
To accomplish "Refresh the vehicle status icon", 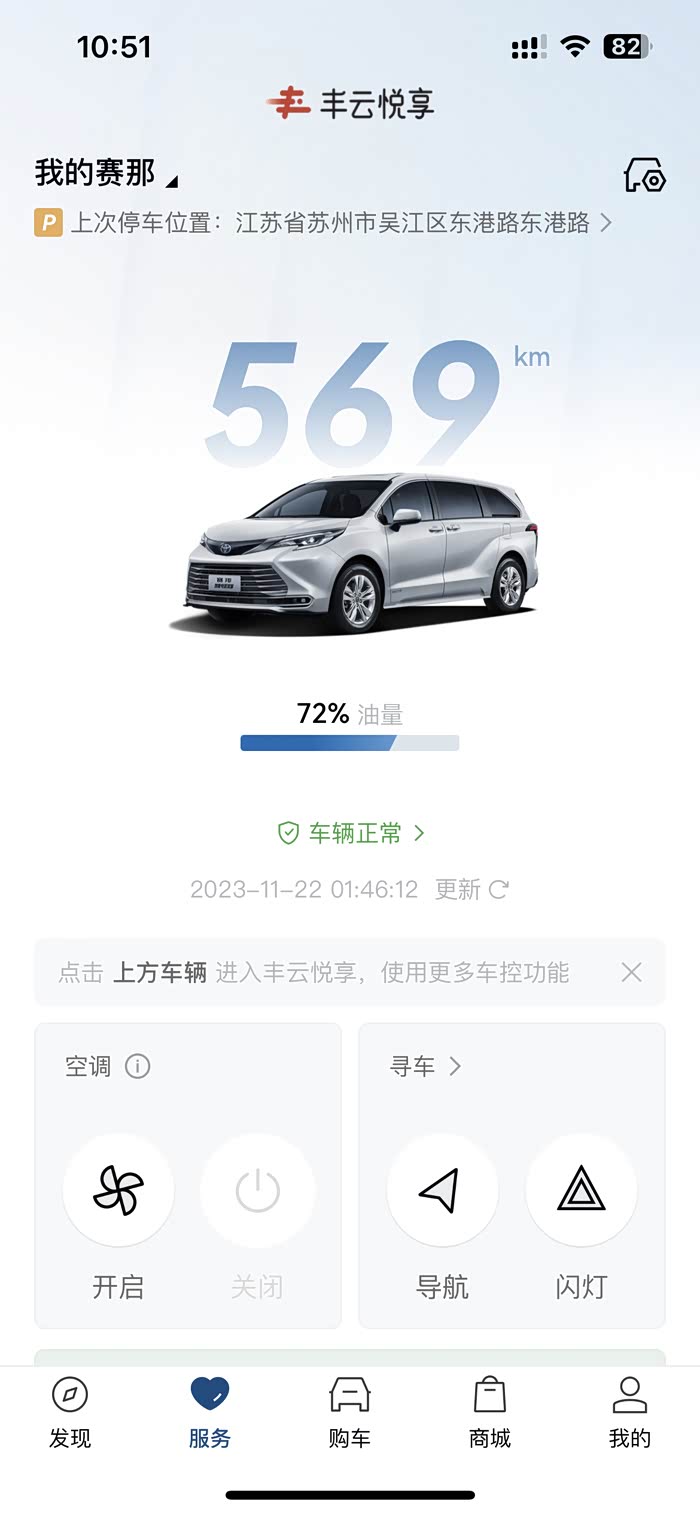I will click(498, 889).
